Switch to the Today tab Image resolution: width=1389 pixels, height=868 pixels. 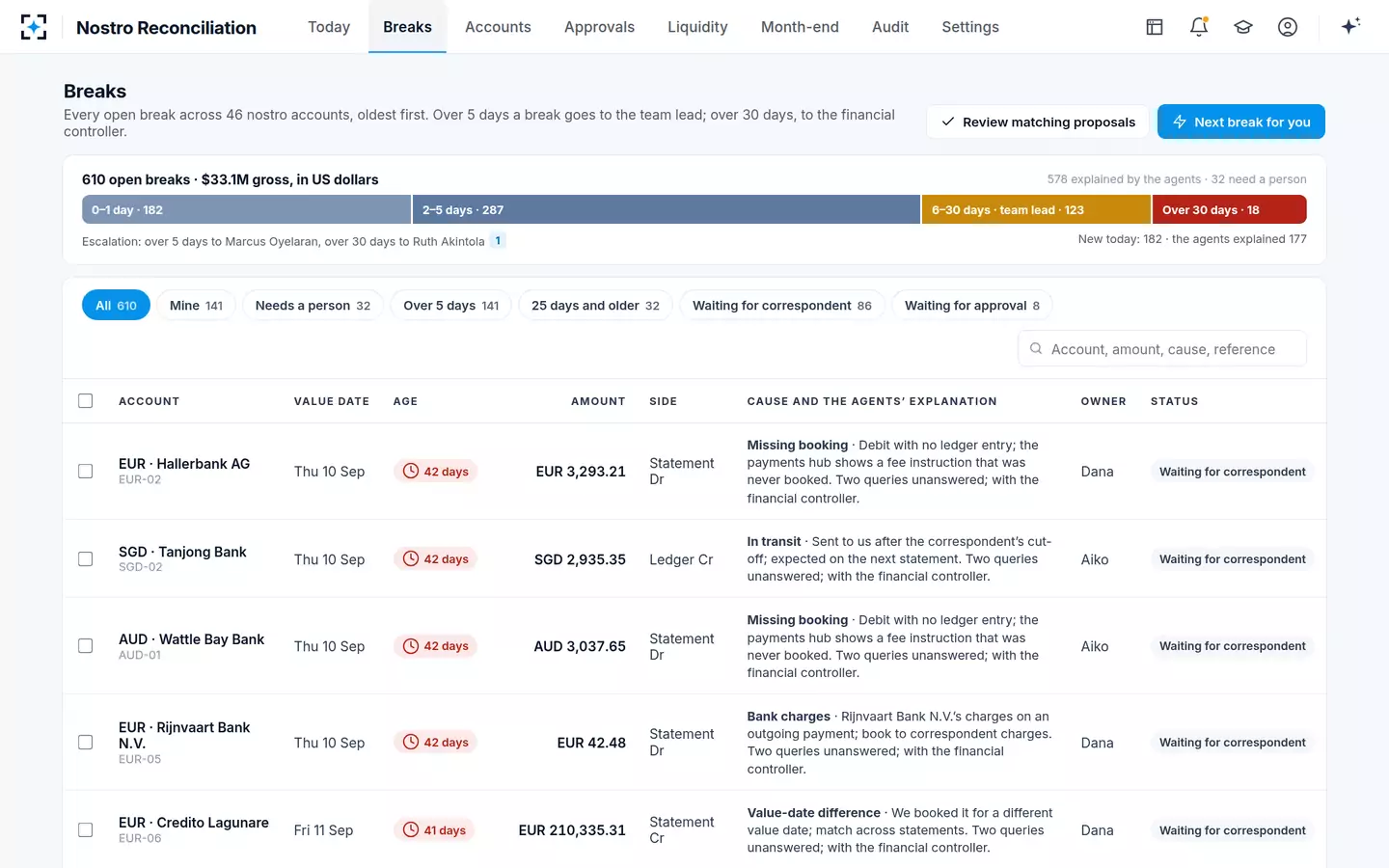point(329,27)
